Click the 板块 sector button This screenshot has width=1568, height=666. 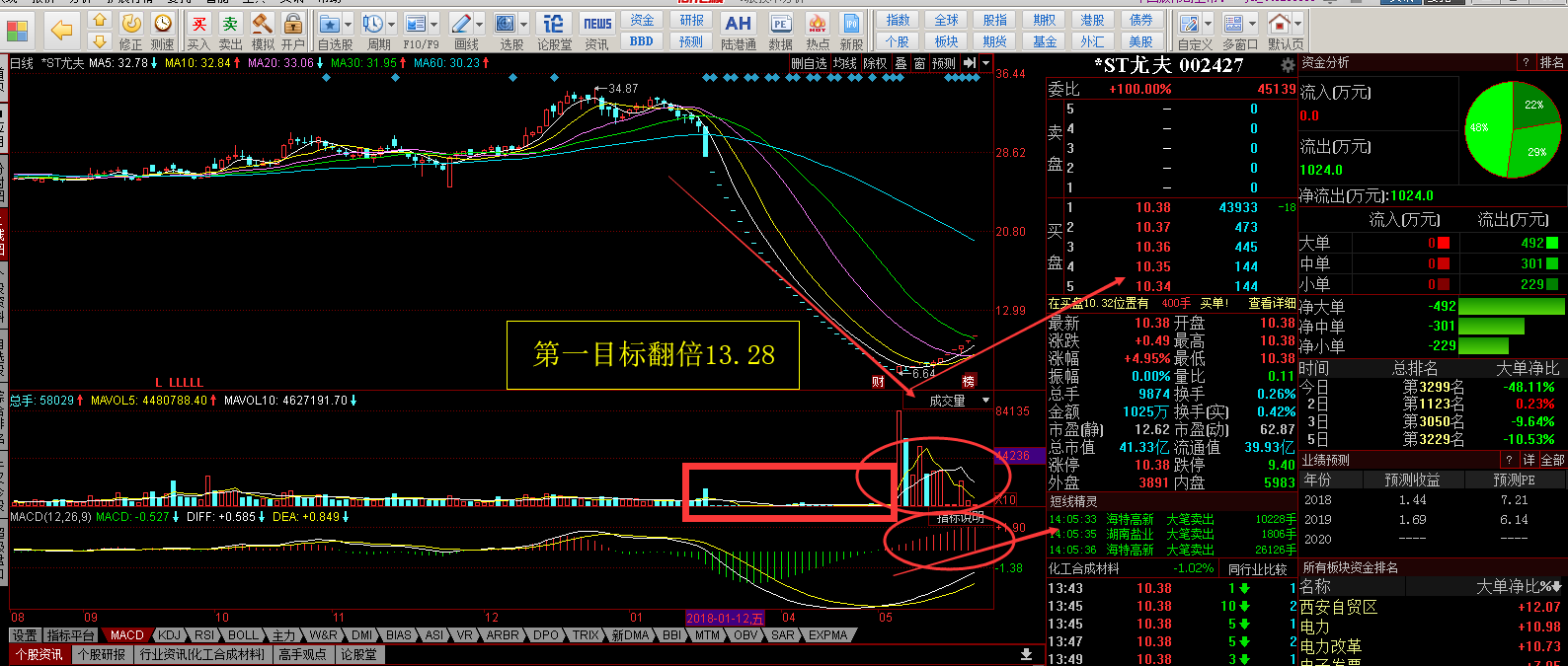click(x=947, y=41)
